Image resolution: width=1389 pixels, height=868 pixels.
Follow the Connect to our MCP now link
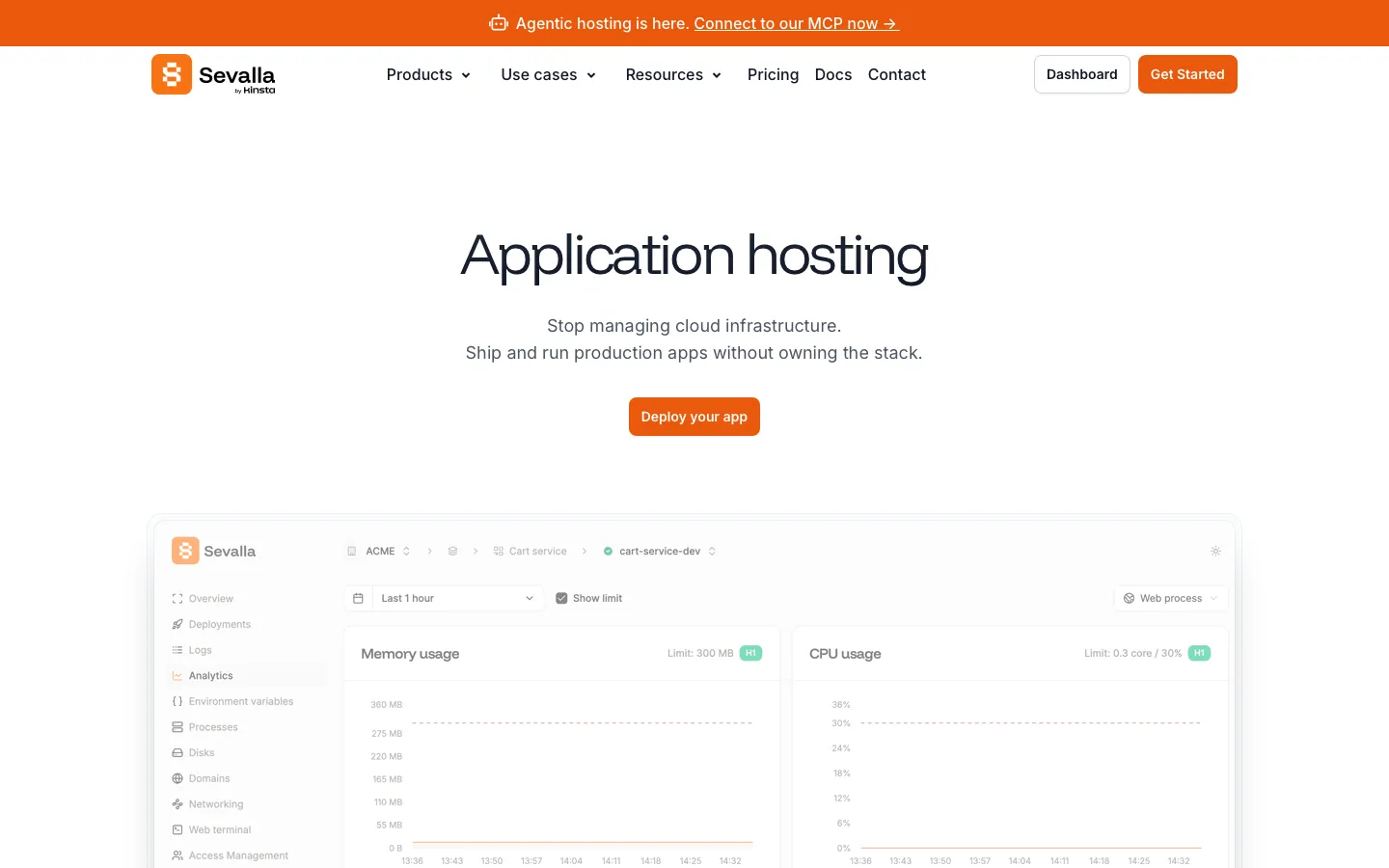(796, 23)
